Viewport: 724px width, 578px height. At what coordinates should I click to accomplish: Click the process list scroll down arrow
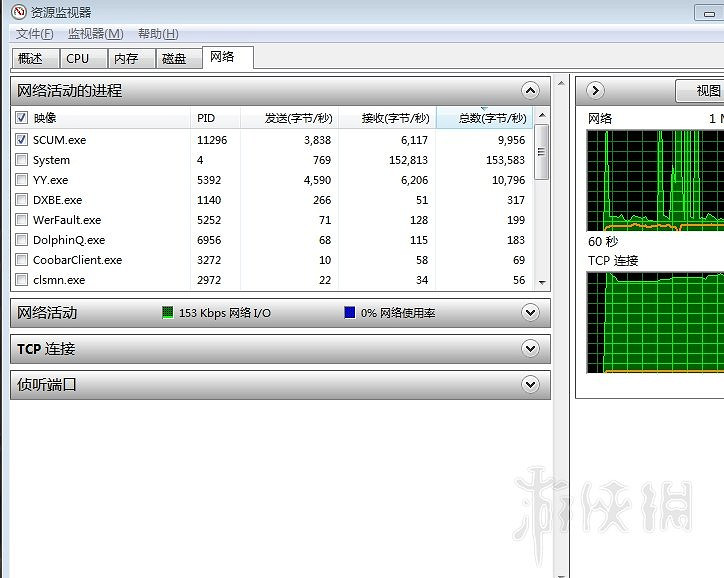pos(541,283)
